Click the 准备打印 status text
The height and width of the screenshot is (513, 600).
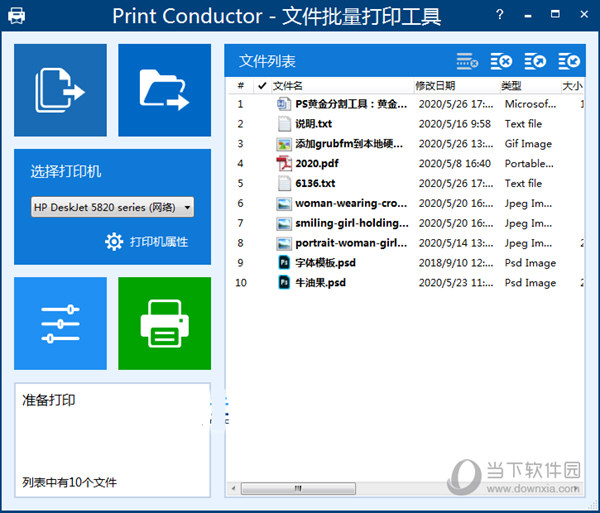[49, 400]
